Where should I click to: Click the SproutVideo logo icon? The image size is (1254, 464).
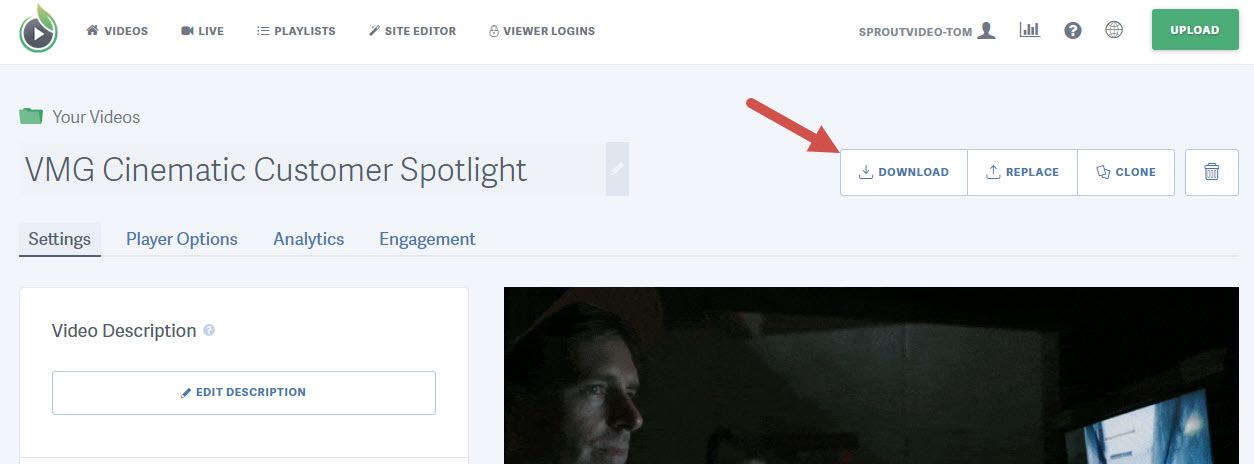[x=38, y=30]
